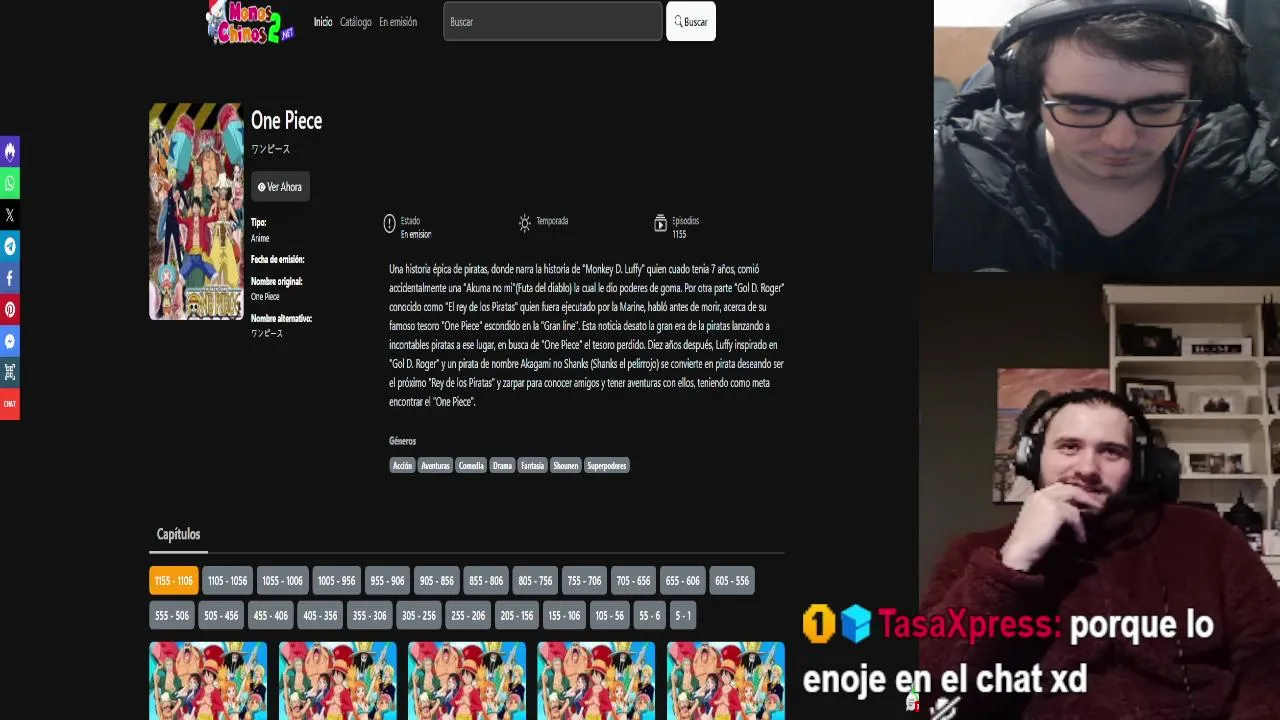Image resolution: width=1280 pixels, height=720 pixels.
Task: Share on Facebook sidebar icon
Action: tap(10, 278)
